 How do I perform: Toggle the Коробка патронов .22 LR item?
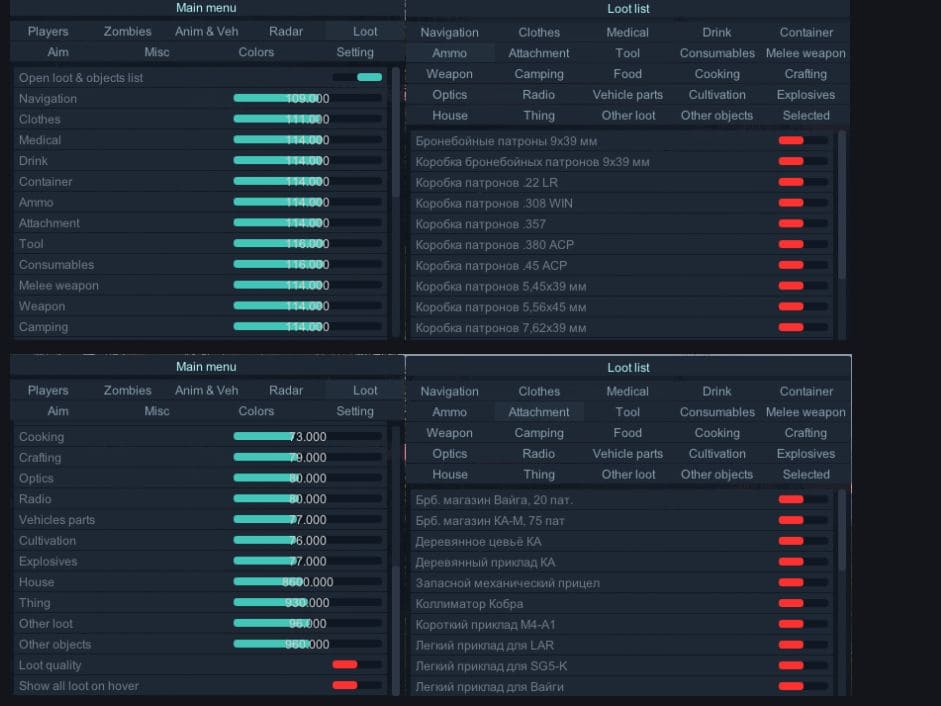pos(803,182)
